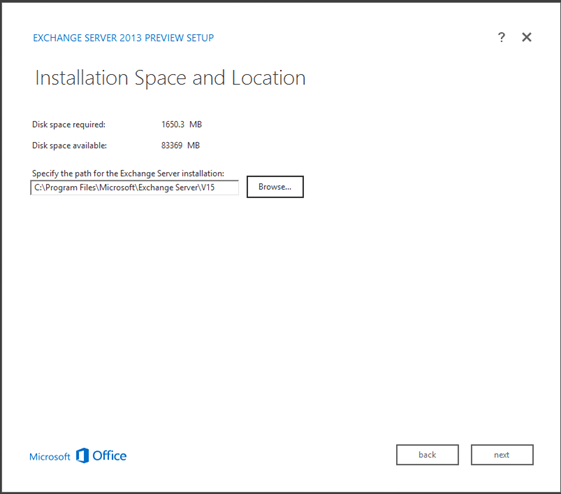Click the Office logo icon
The height and width of the screenshot is (494, 561).
tap(82, 455)
